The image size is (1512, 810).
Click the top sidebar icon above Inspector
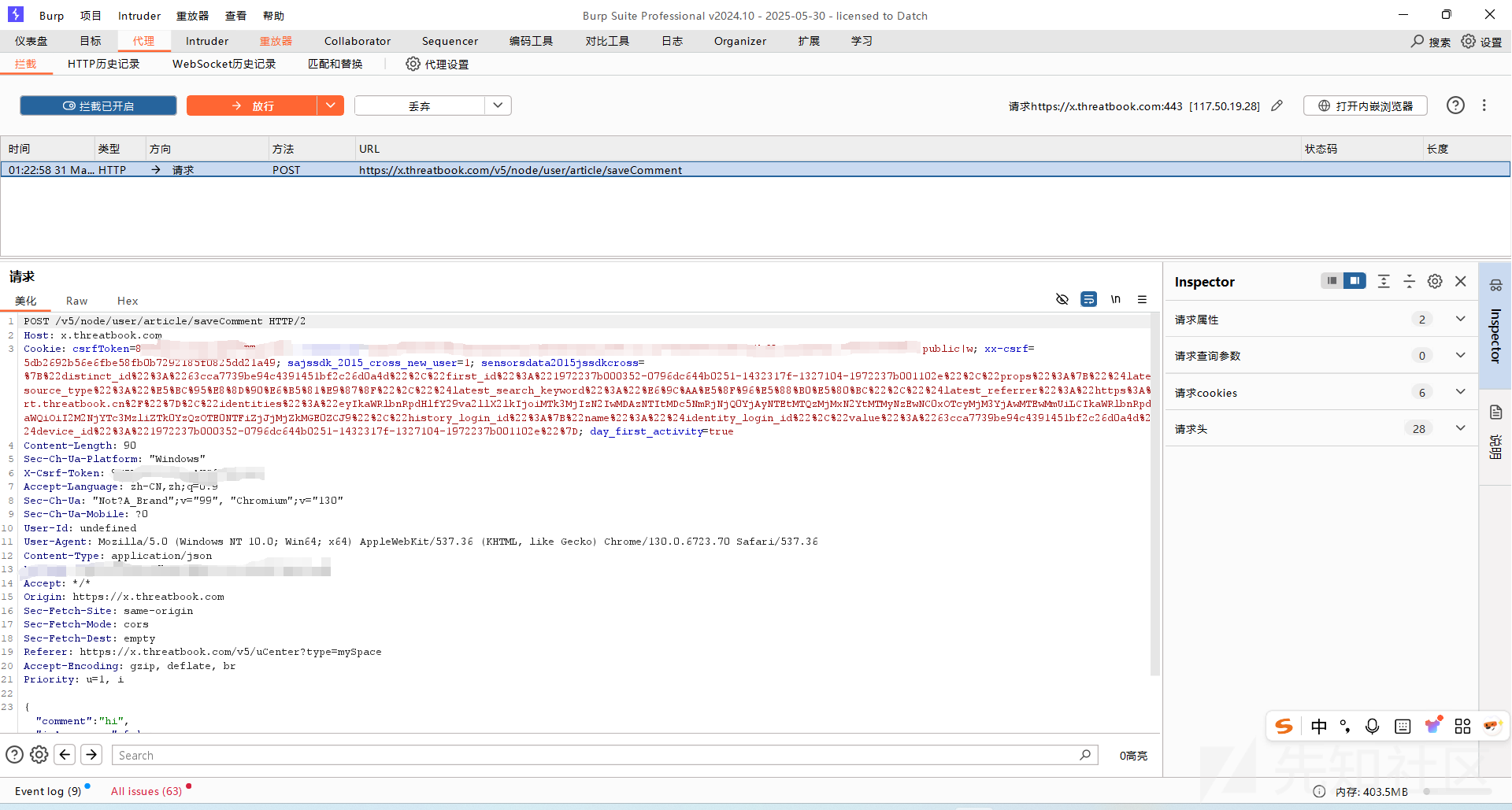tap(1495, 285)
